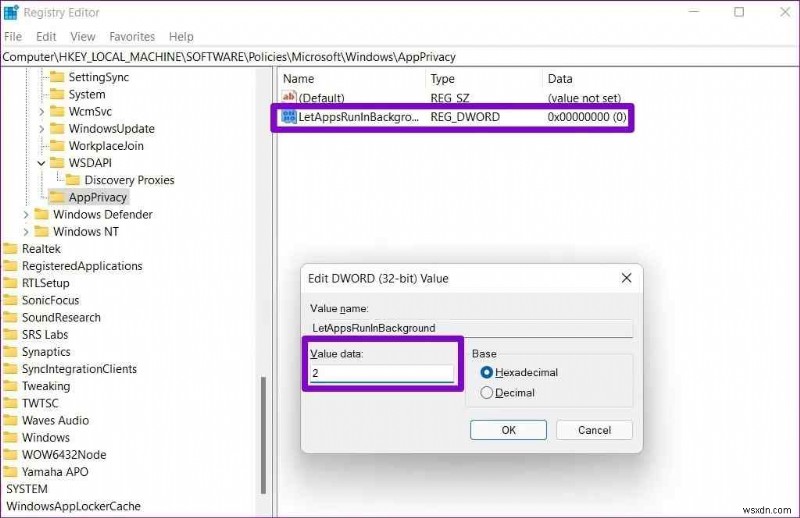
Task: Click the SonicFocus folder icon
Action: tap(10, 300)
